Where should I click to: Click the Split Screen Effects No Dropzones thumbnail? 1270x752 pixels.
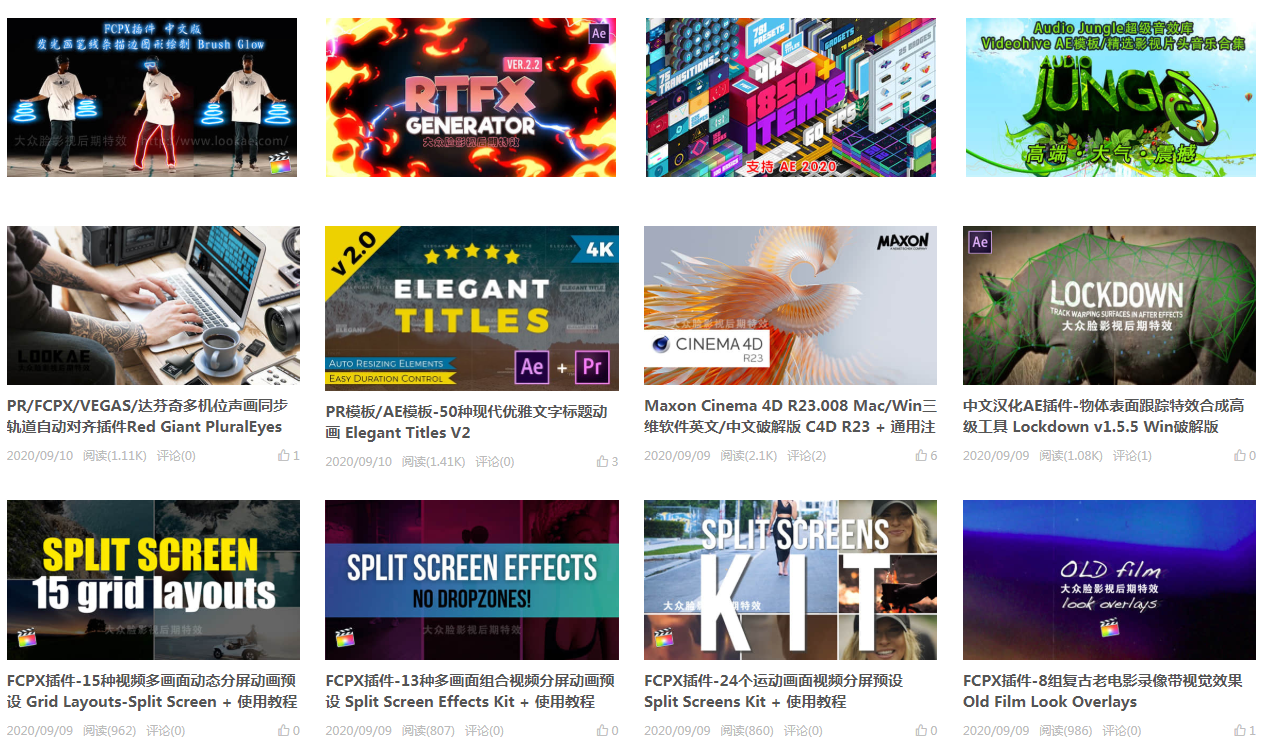pos(472,580)
